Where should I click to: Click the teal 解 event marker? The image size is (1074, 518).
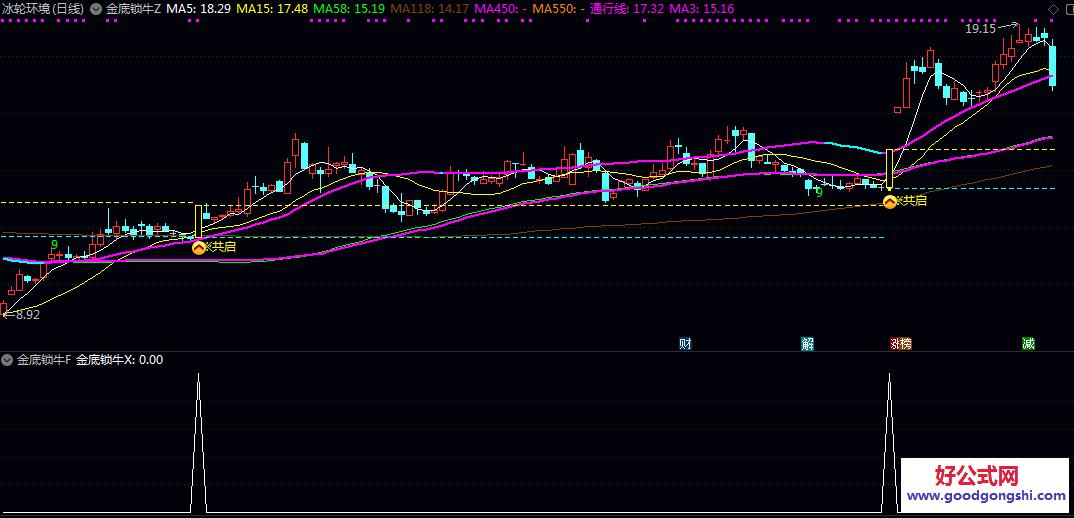tap(807, 344)
